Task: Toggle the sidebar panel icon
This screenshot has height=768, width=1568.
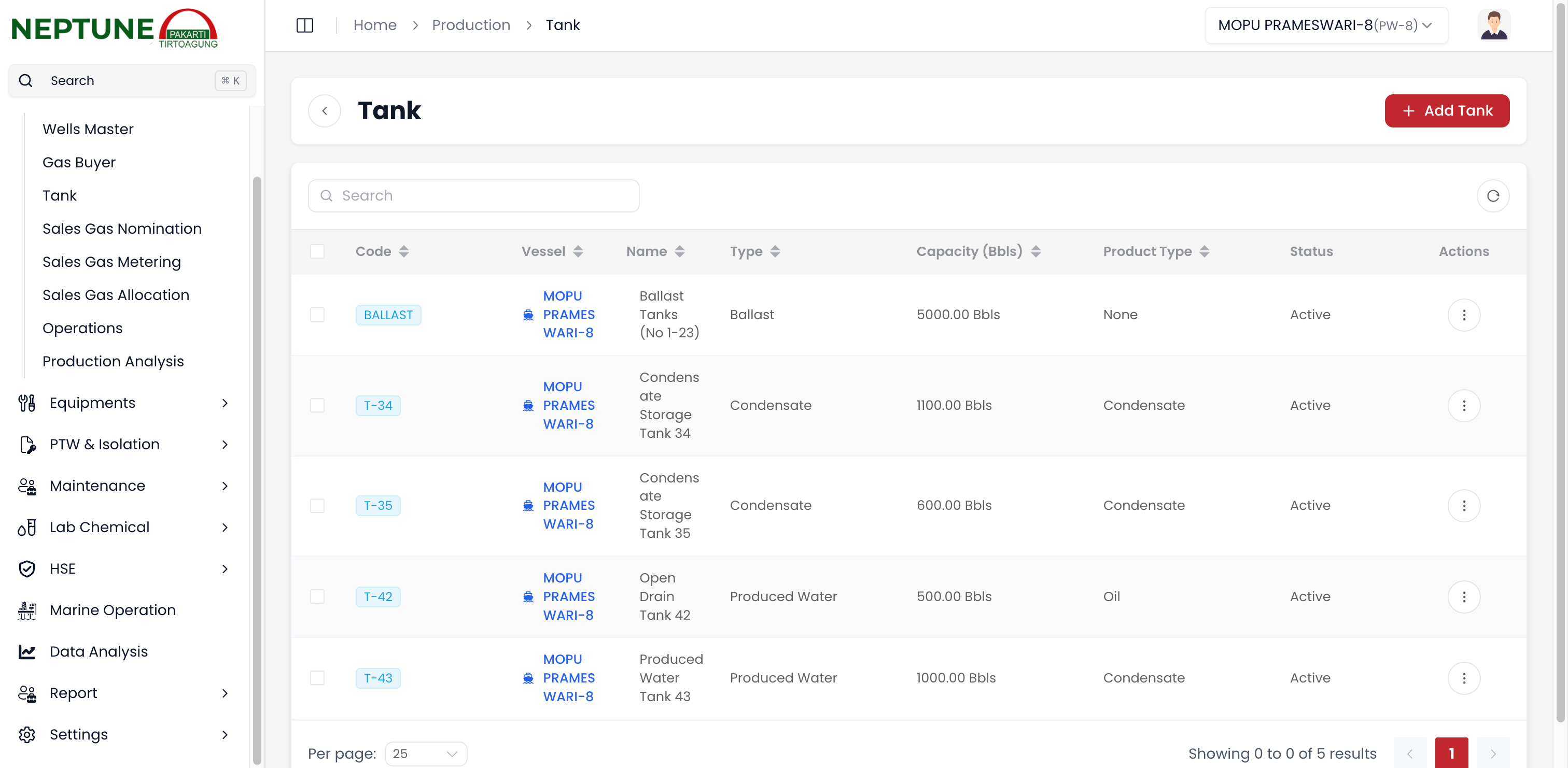Action: (x=304, y=25)
